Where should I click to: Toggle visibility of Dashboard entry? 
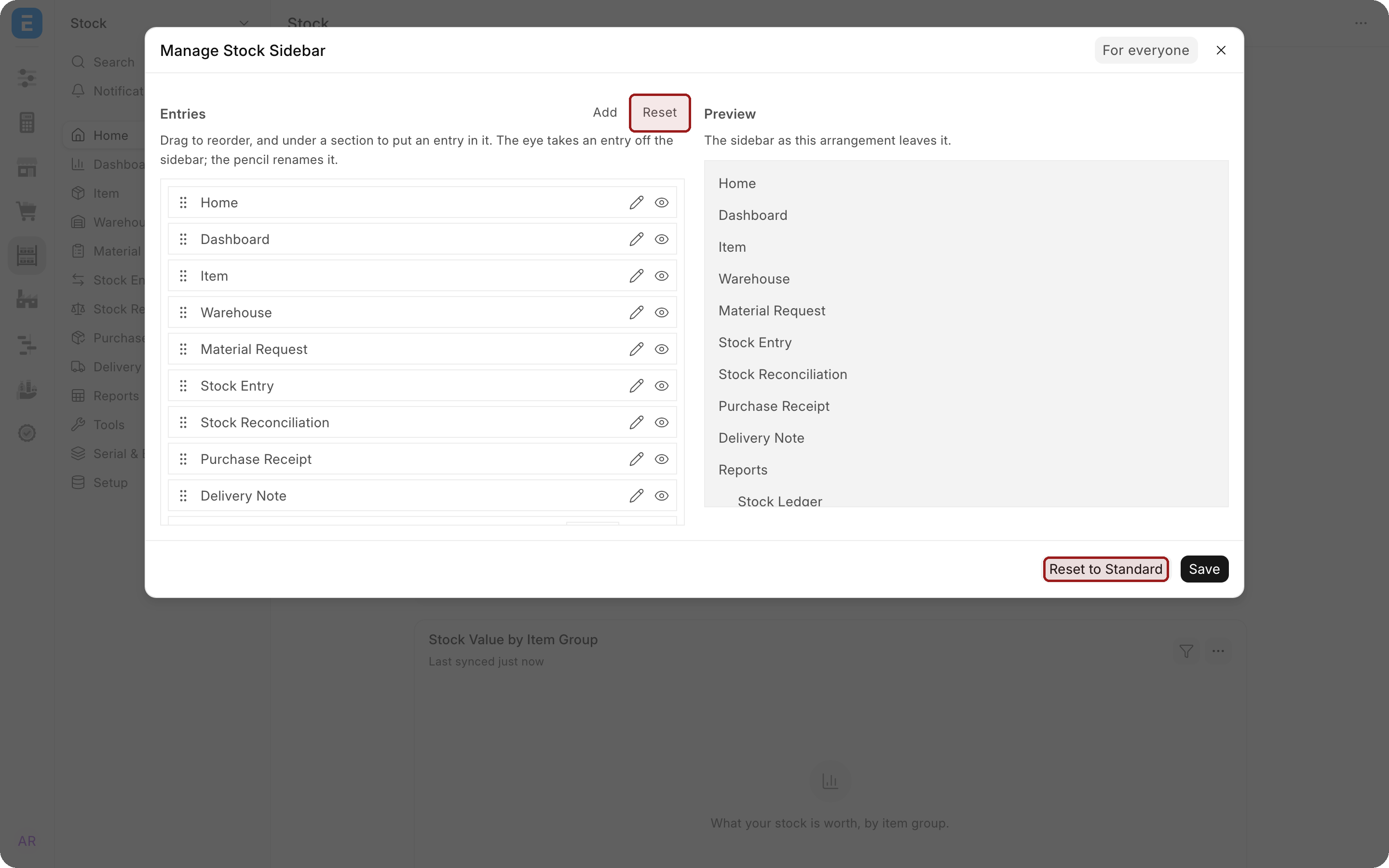coord(661,239)
